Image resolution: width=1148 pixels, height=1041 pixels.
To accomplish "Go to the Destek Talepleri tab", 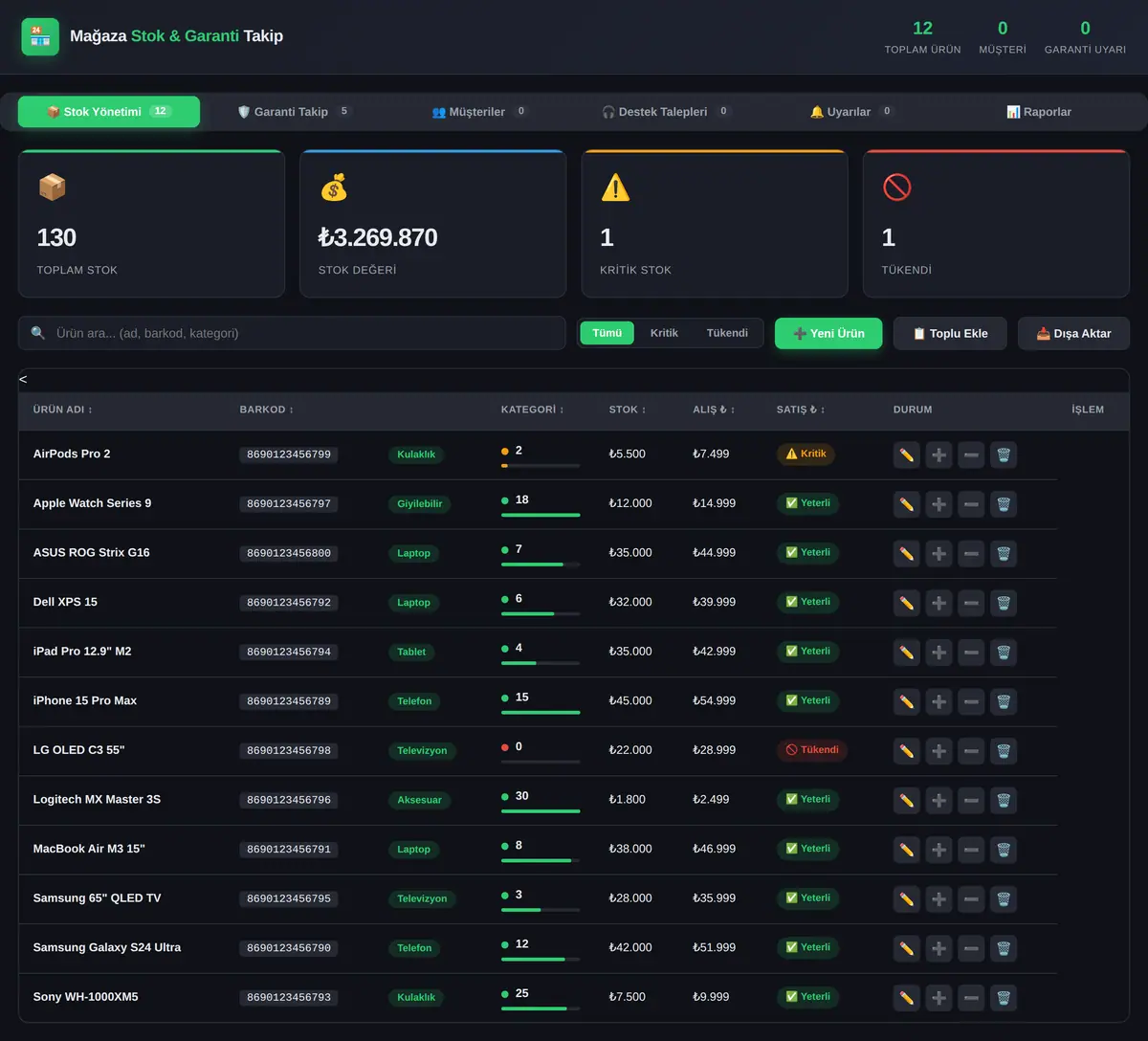I will coord(666,112).
